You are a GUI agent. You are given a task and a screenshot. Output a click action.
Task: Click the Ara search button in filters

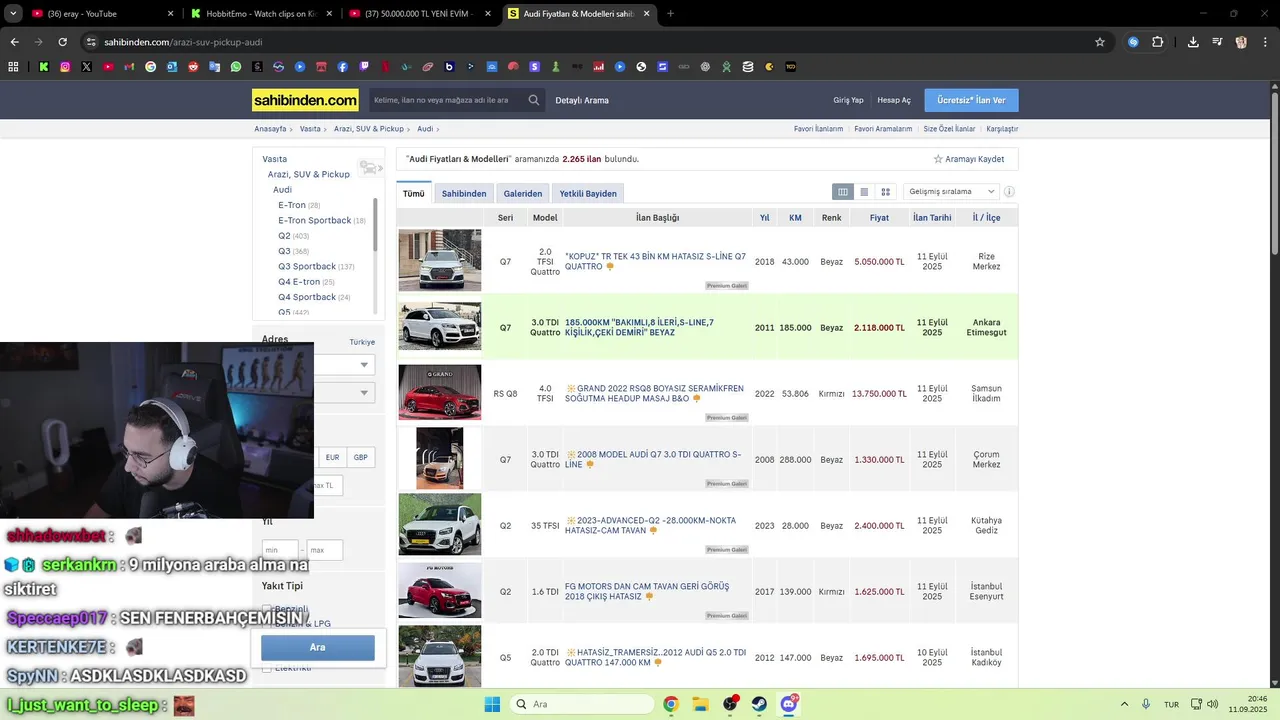coord(318,648)
